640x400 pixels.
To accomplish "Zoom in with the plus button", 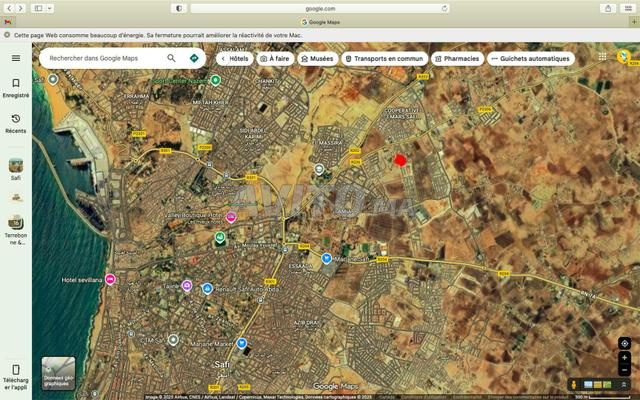I will tap(625, 357).
